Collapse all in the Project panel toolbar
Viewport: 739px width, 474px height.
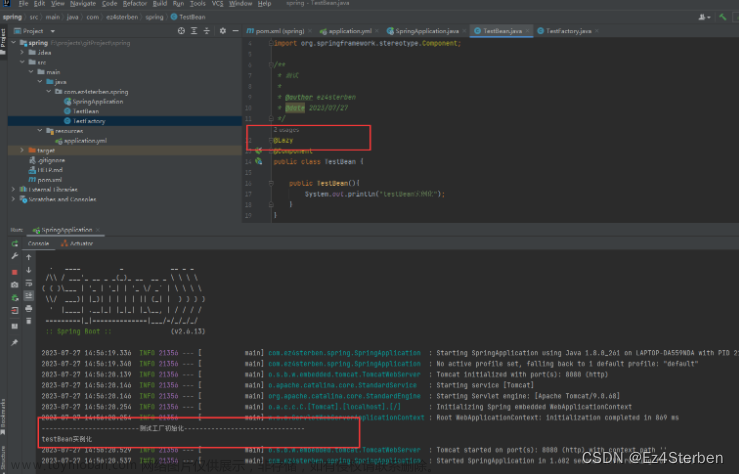(x=206, y=31)
